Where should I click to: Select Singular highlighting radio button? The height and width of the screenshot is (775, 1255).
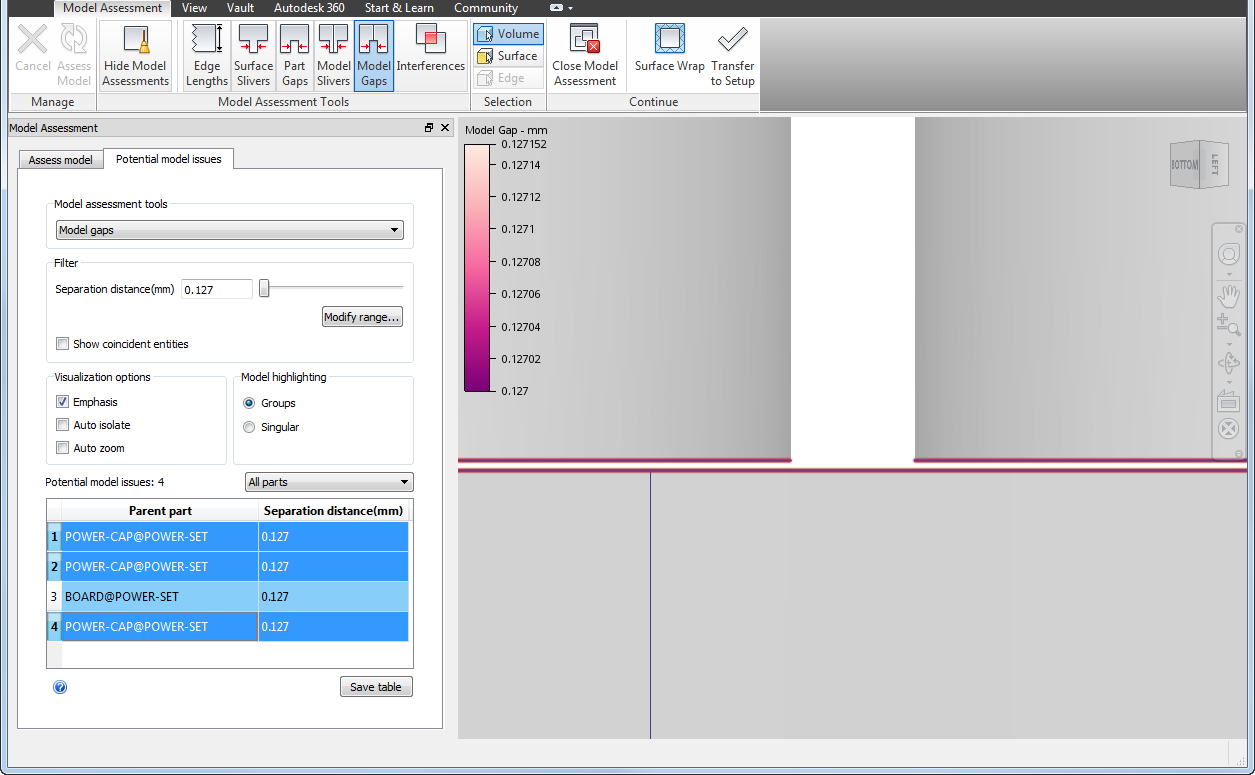(x=249, y=427)
